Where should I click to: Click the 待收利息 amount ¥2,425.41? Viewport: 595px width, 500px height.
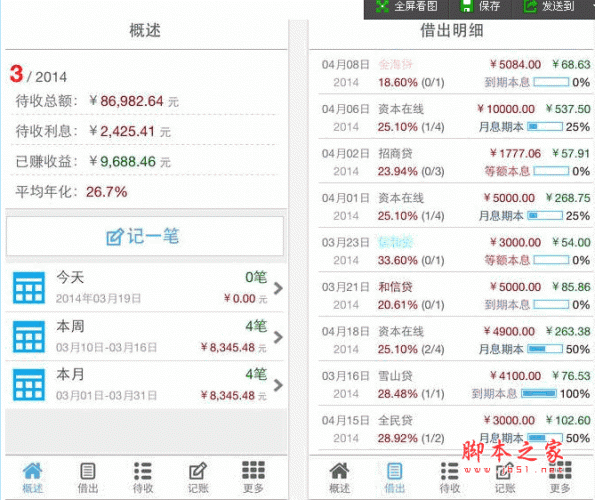122,132
